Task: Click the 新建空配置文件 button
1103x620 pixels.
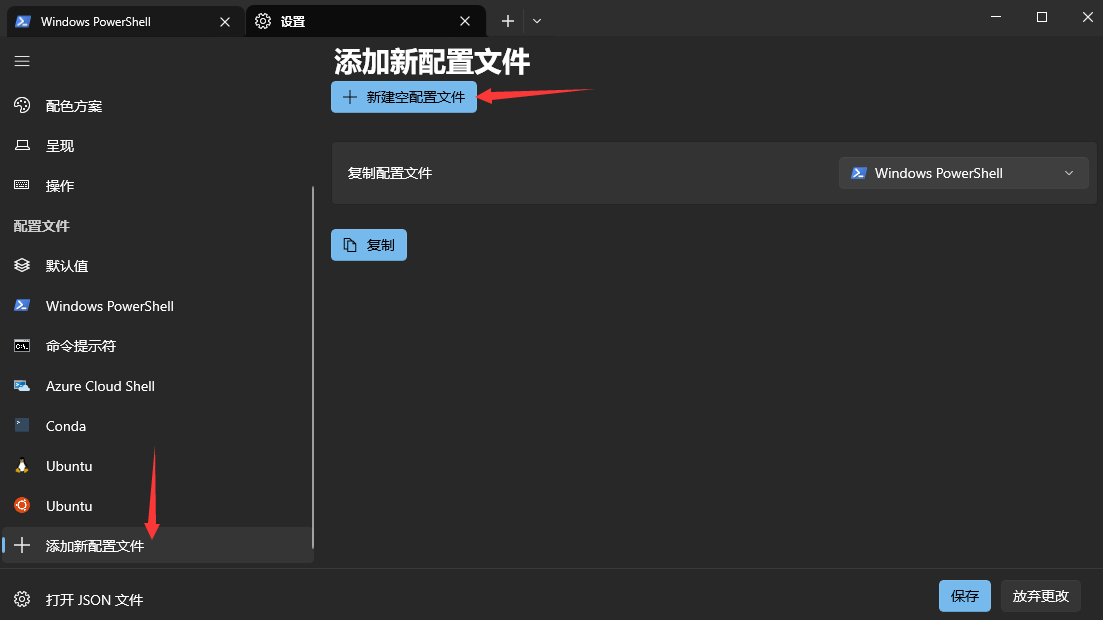Action: 404,97
